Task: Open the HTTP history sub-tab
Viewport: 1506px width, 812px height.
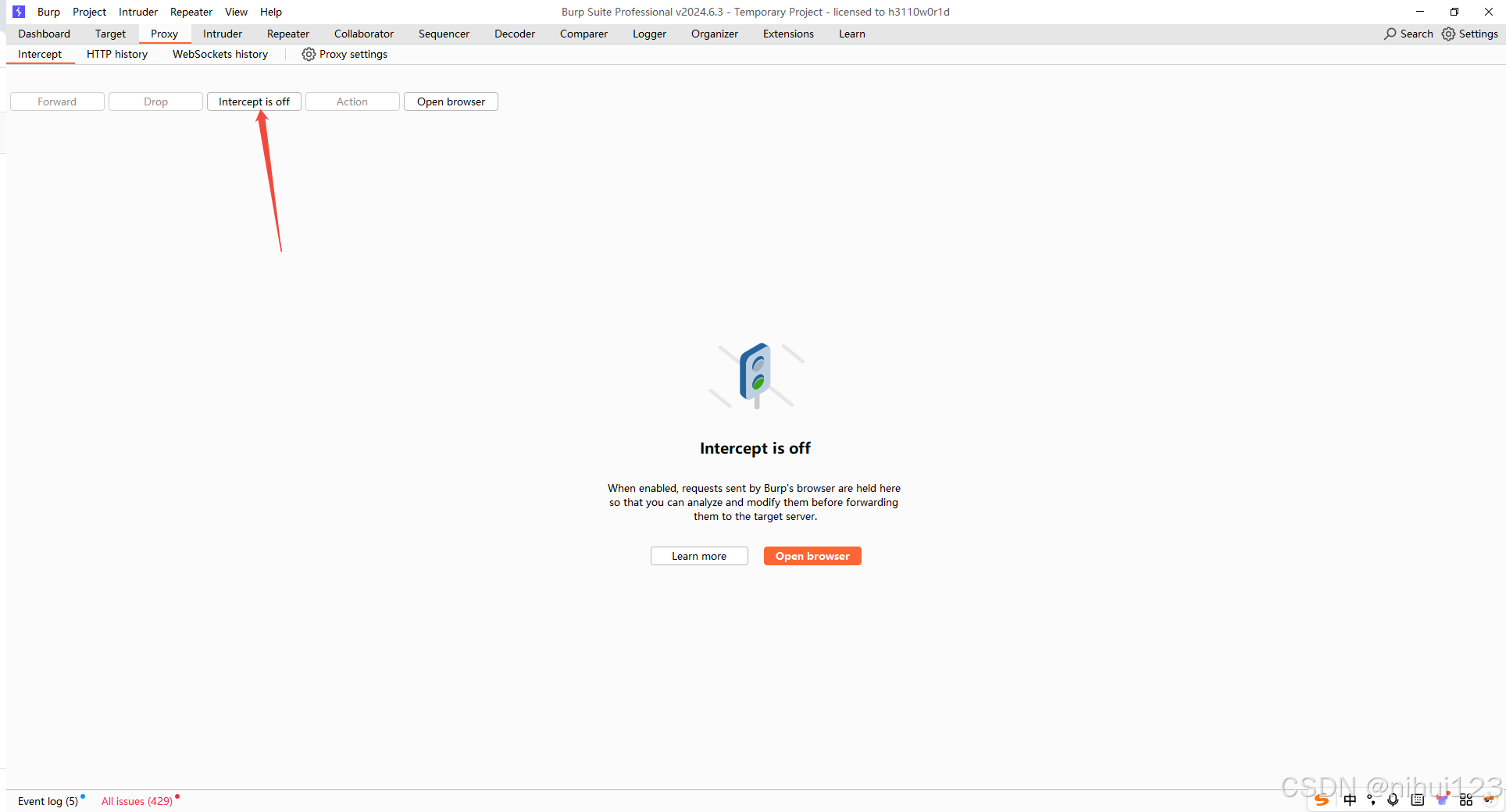Action: [117, 54]
